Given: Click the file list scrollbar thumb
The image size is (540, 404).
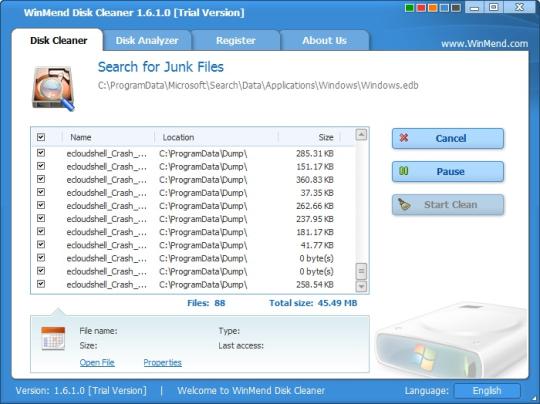Looking at the screenshot, I should pos(361,271).
